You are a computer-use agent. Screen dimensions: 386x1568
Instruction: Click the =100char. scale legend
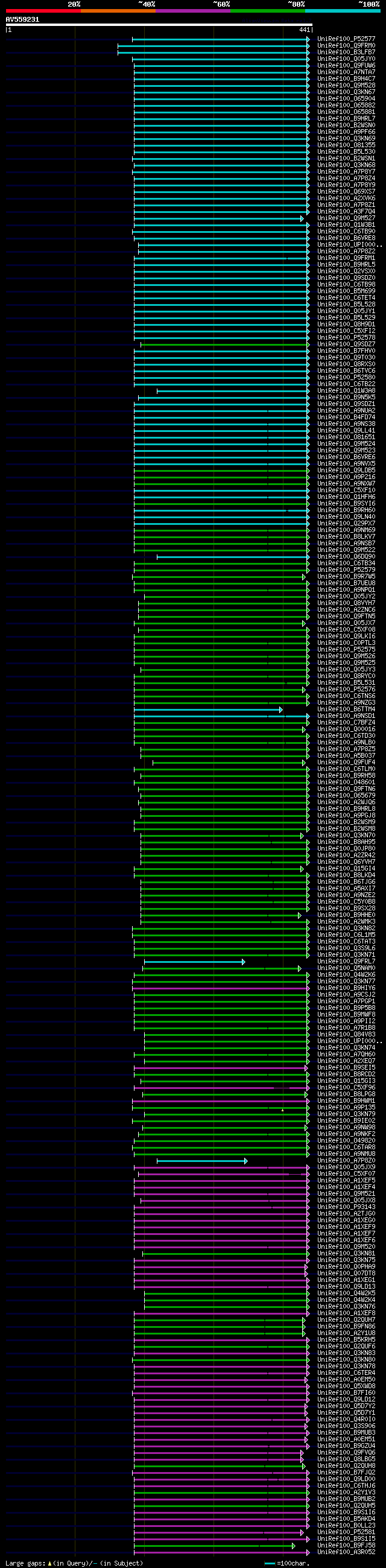[286, 1563]
